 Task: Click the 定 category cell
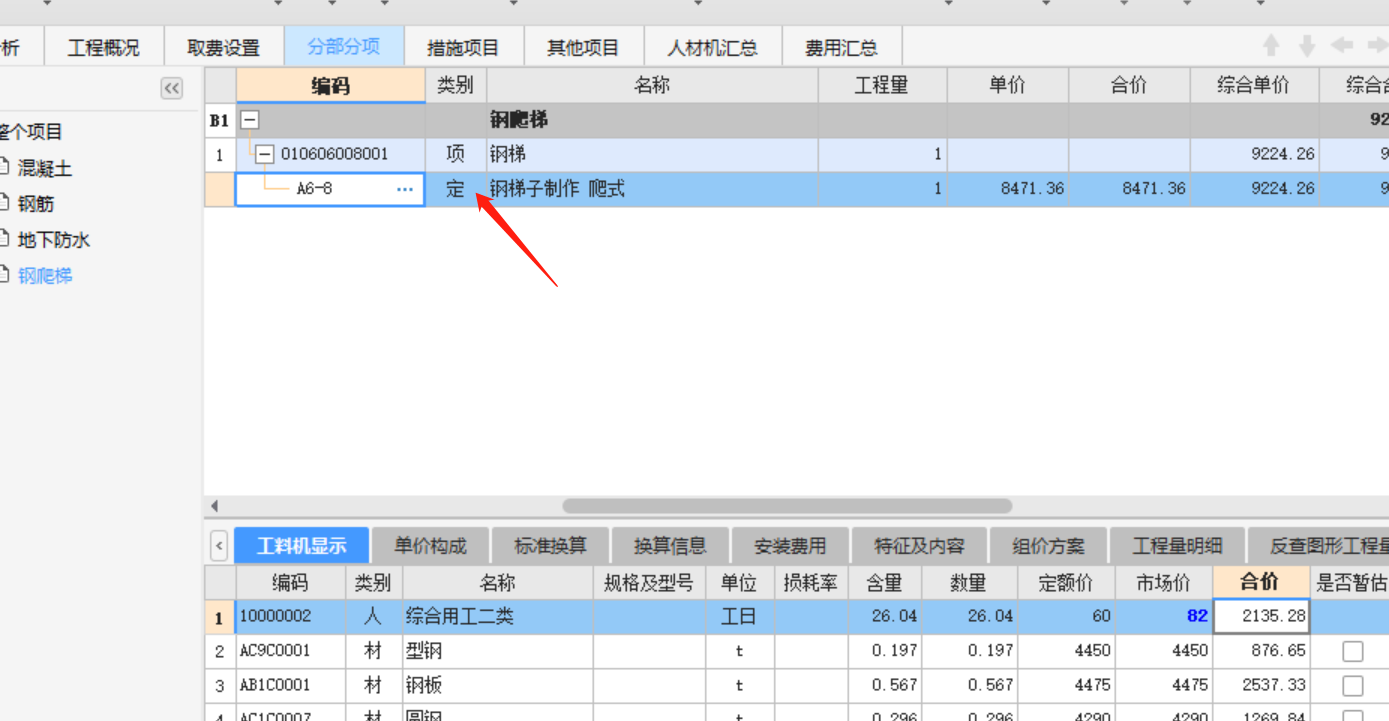tap(456, 189)
